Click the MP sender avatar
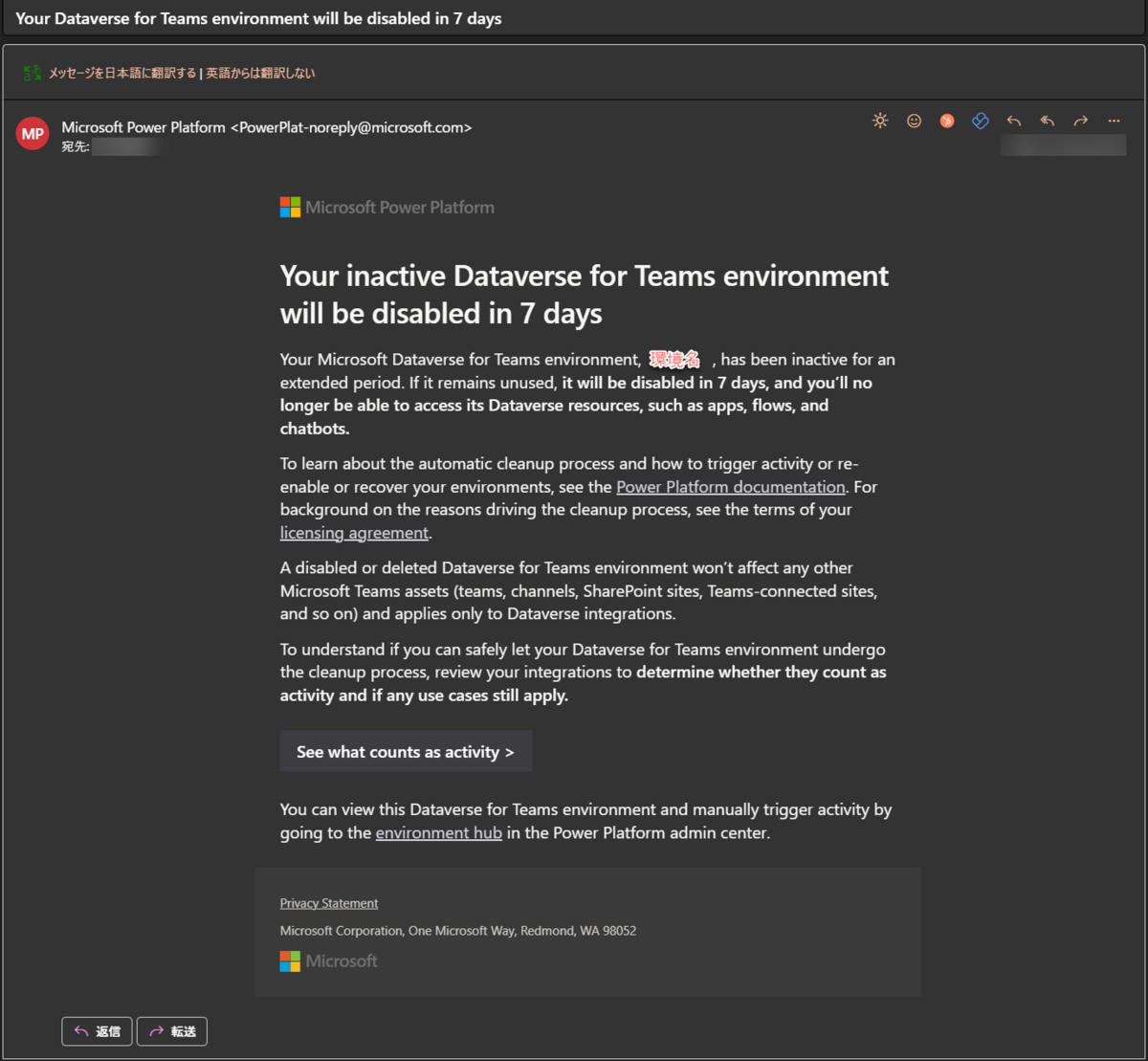The height and width of the screenshot is (1061, 1148). pyautogui.click(x=33, y=134)
